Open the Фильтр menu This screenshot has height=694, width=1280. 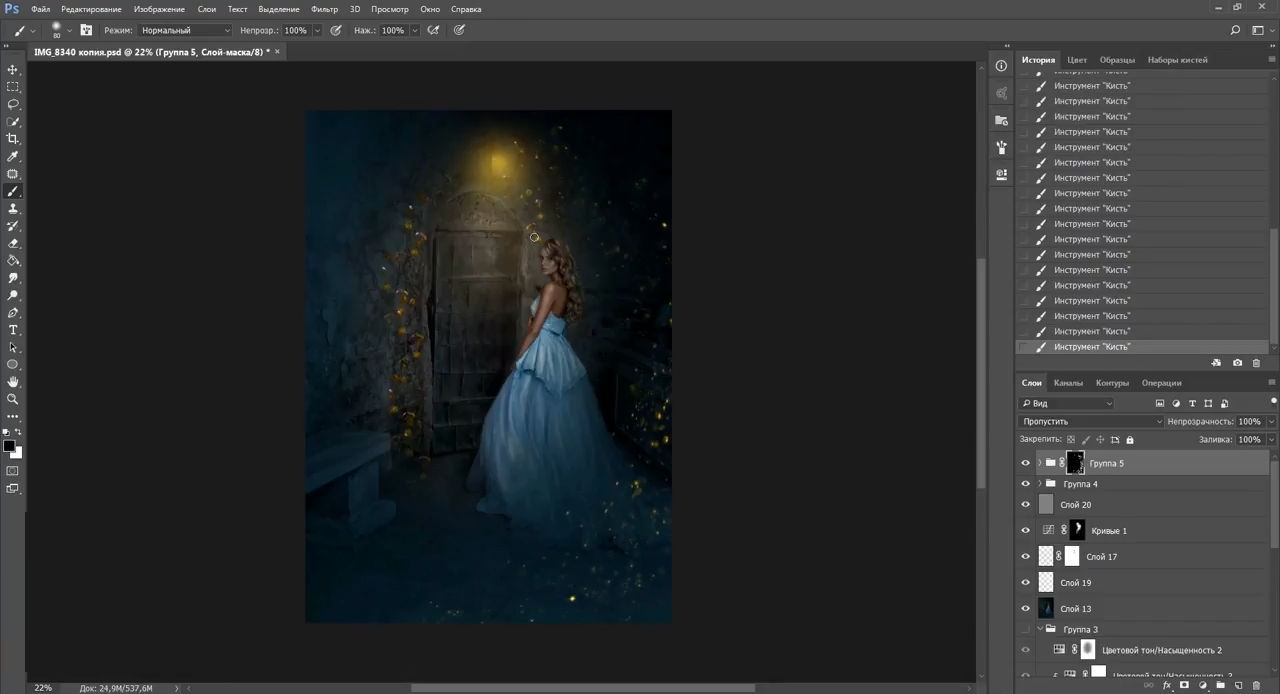(324, 9)
